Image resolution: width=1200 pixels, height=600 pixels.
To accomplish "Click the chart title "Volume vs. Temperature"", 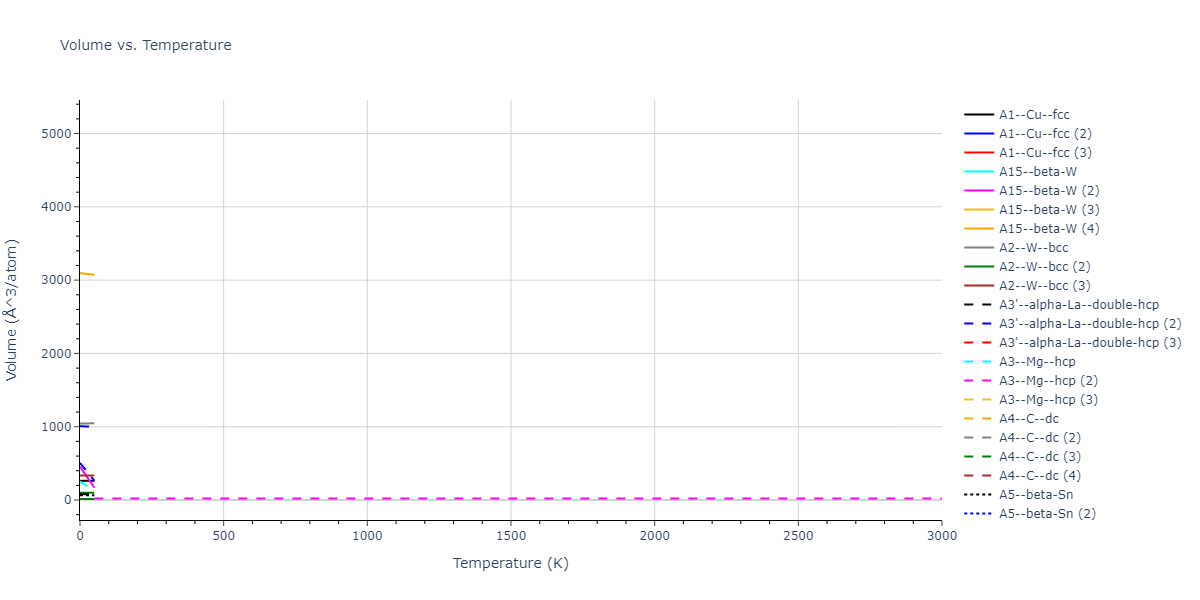I will (x=146, y=45).
